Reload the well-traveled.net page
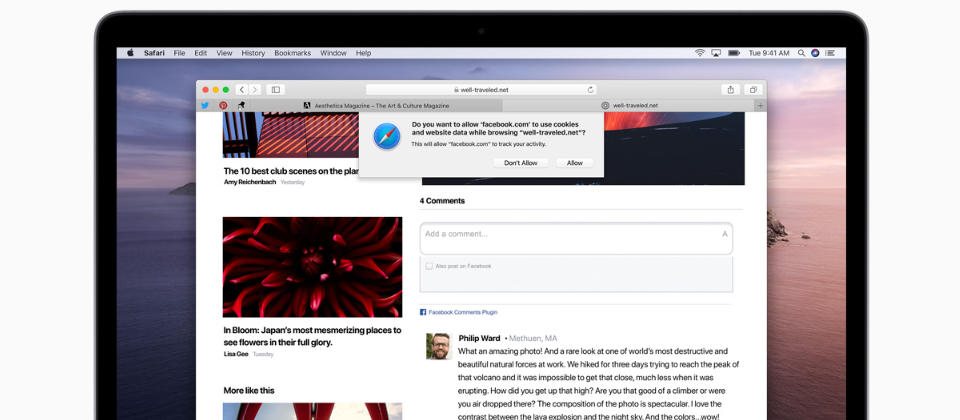The image size is (960, 420). point(590,90)
